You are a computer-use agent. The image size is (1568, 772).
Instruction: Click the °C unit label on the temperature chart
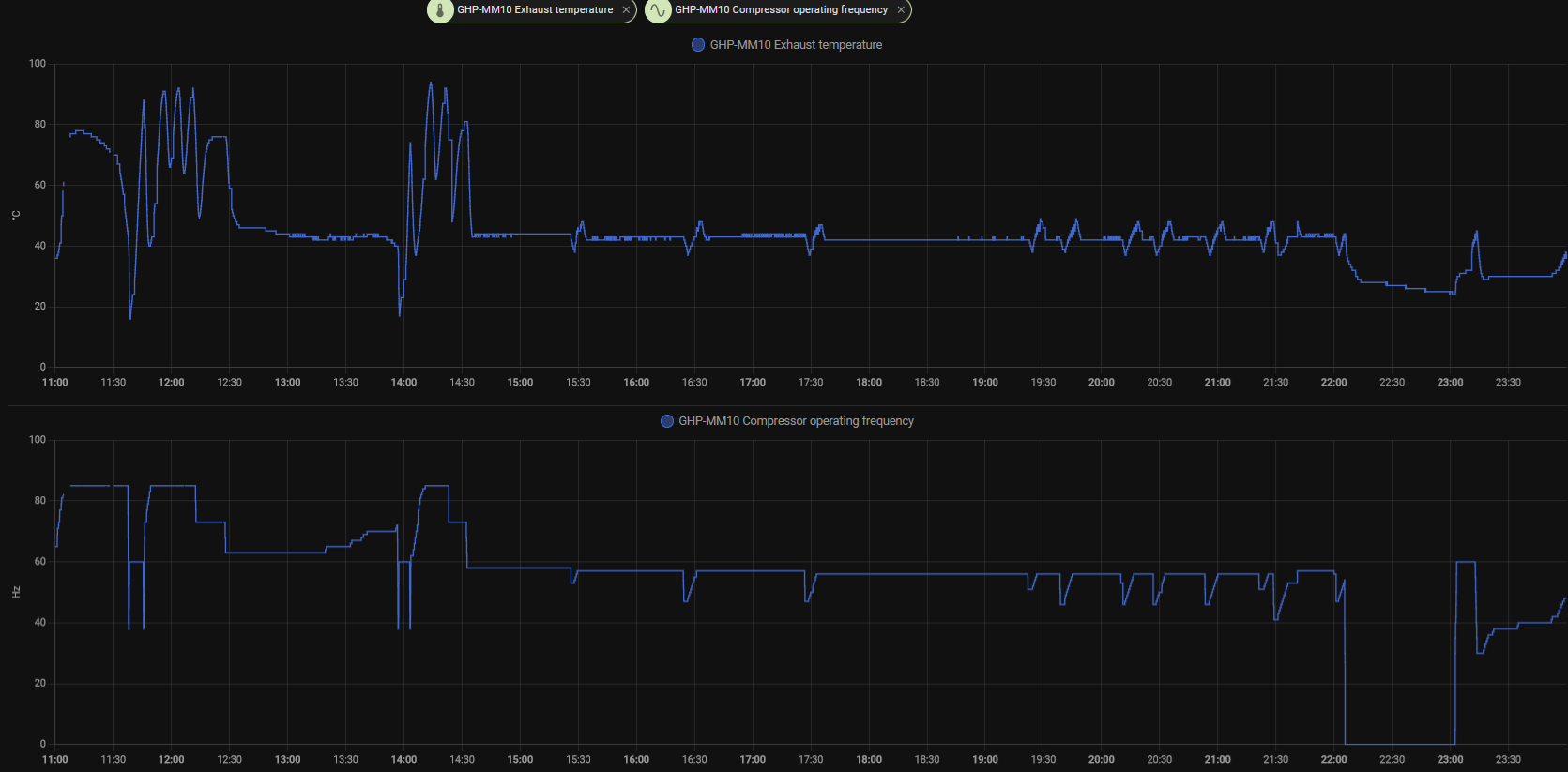[16, 216]
